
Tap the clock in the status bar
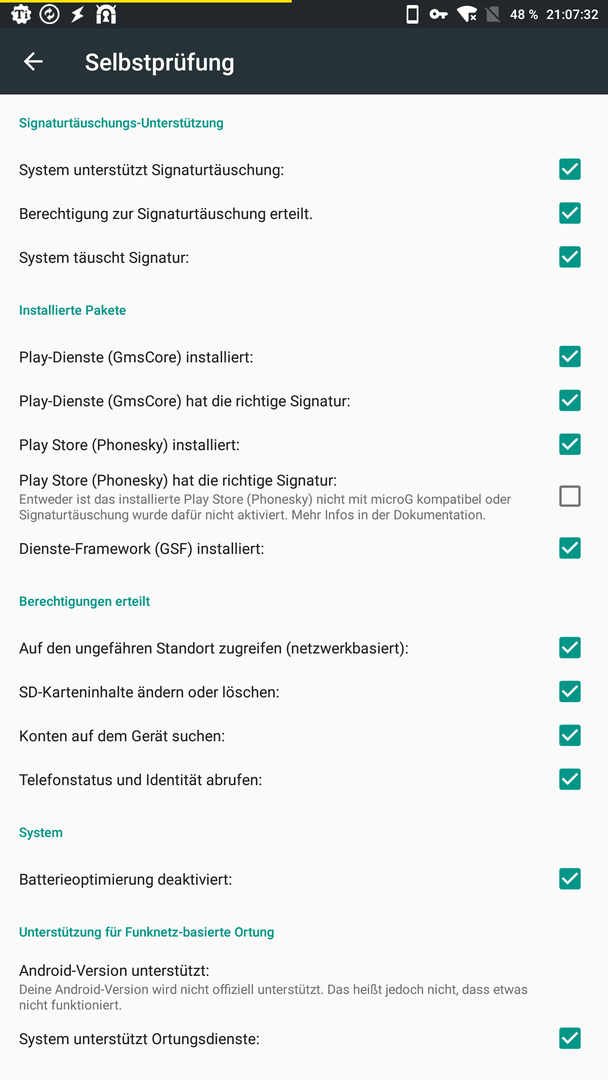[572, 14]
